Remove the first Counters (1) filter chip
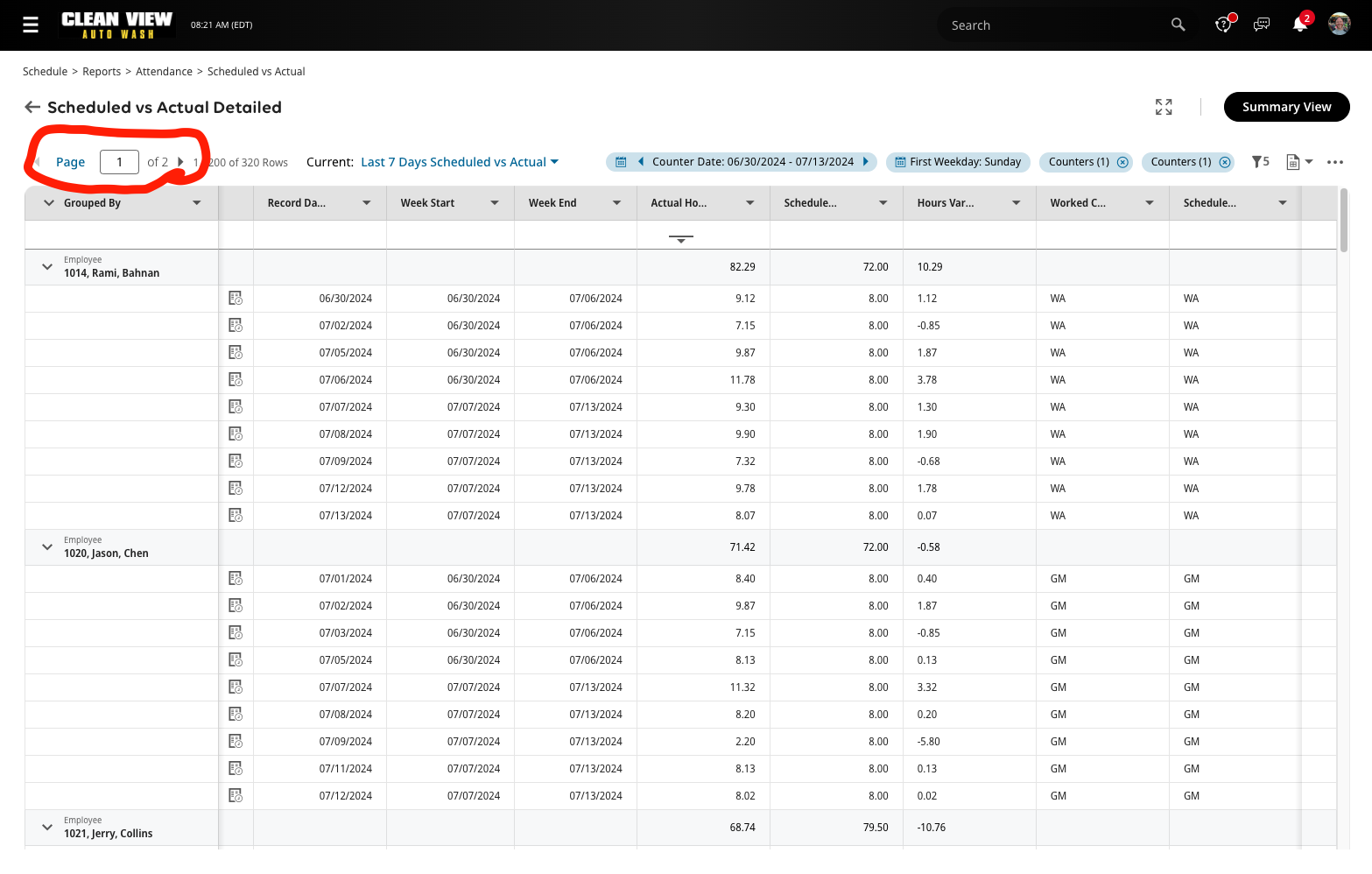The height and width of the screenshot is (874, 1372). (x=1122, y=162)
